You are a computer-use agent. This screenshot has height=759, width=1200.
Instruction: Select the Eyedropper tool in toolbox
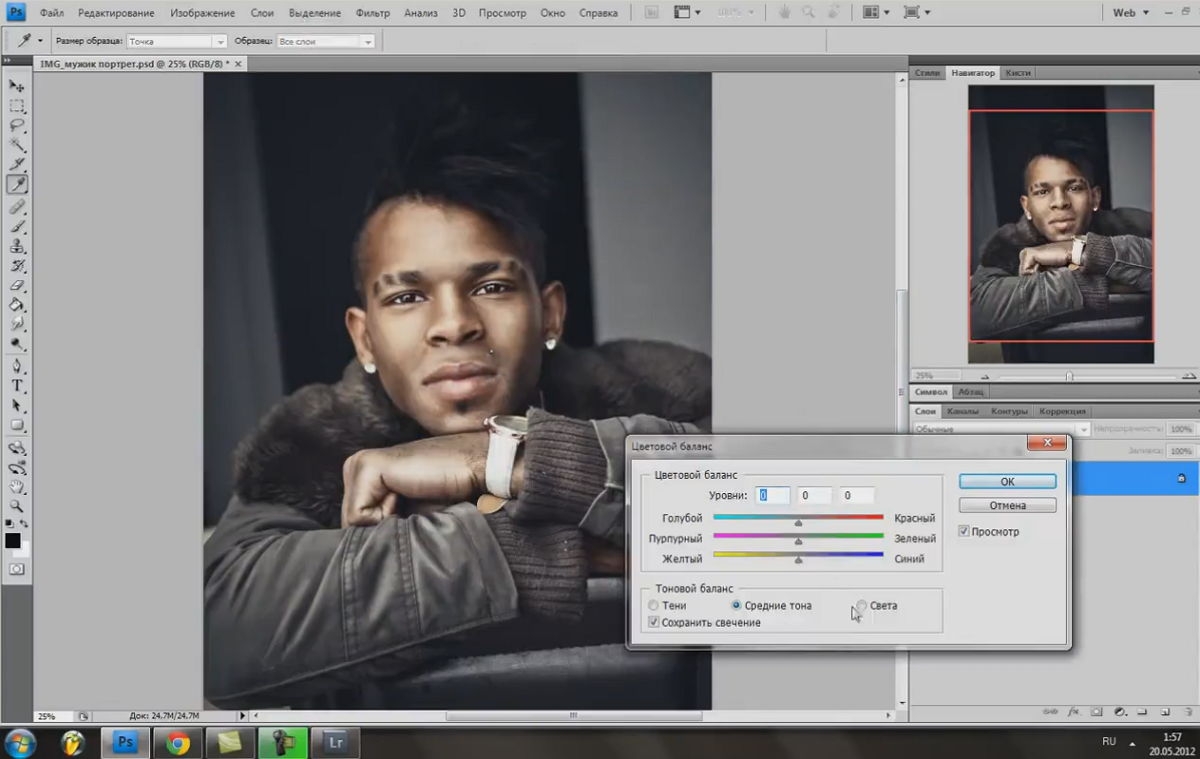(17, 185)
